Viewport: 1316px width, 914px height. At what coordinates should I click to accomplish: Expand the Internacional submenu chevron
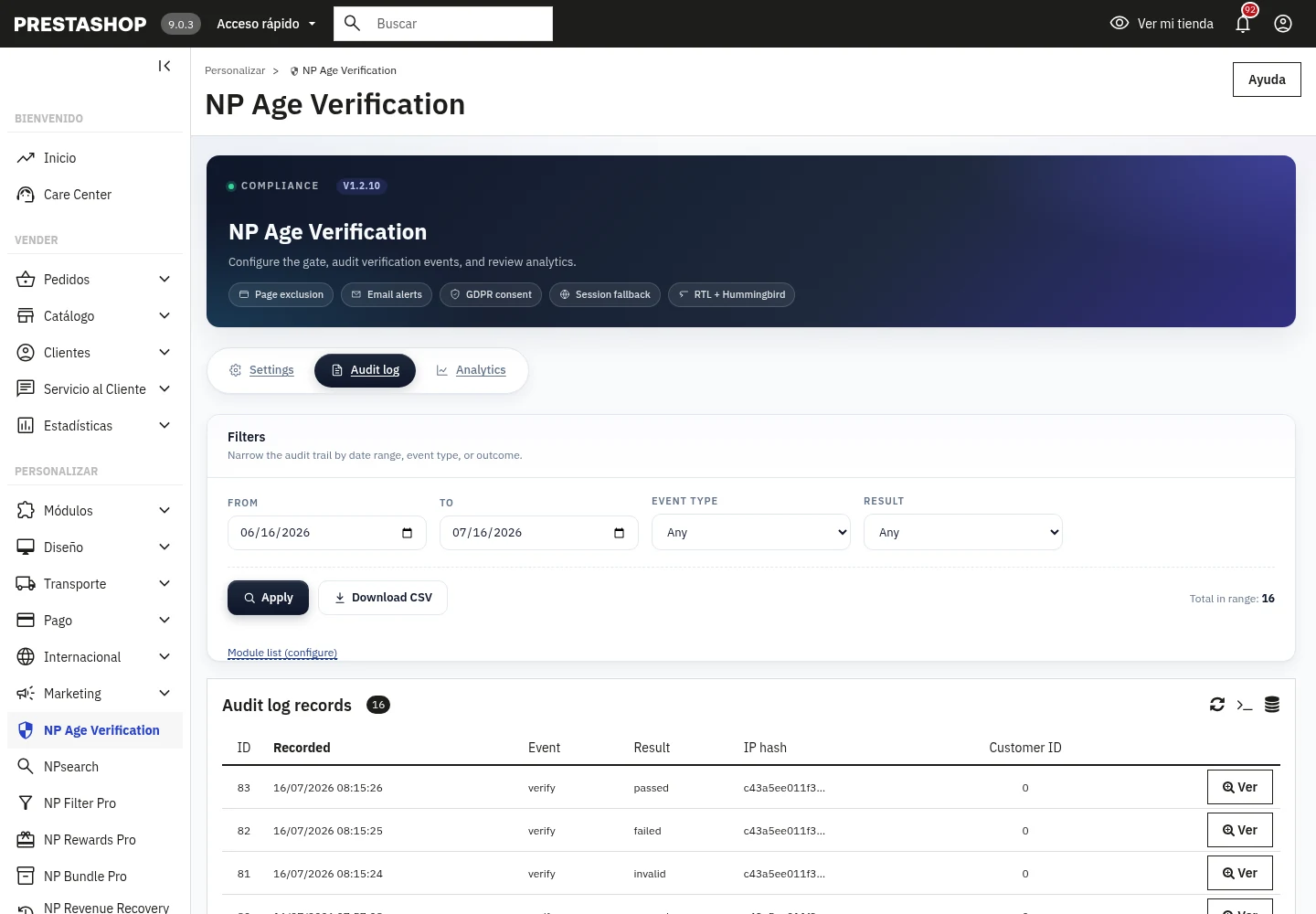164,657
